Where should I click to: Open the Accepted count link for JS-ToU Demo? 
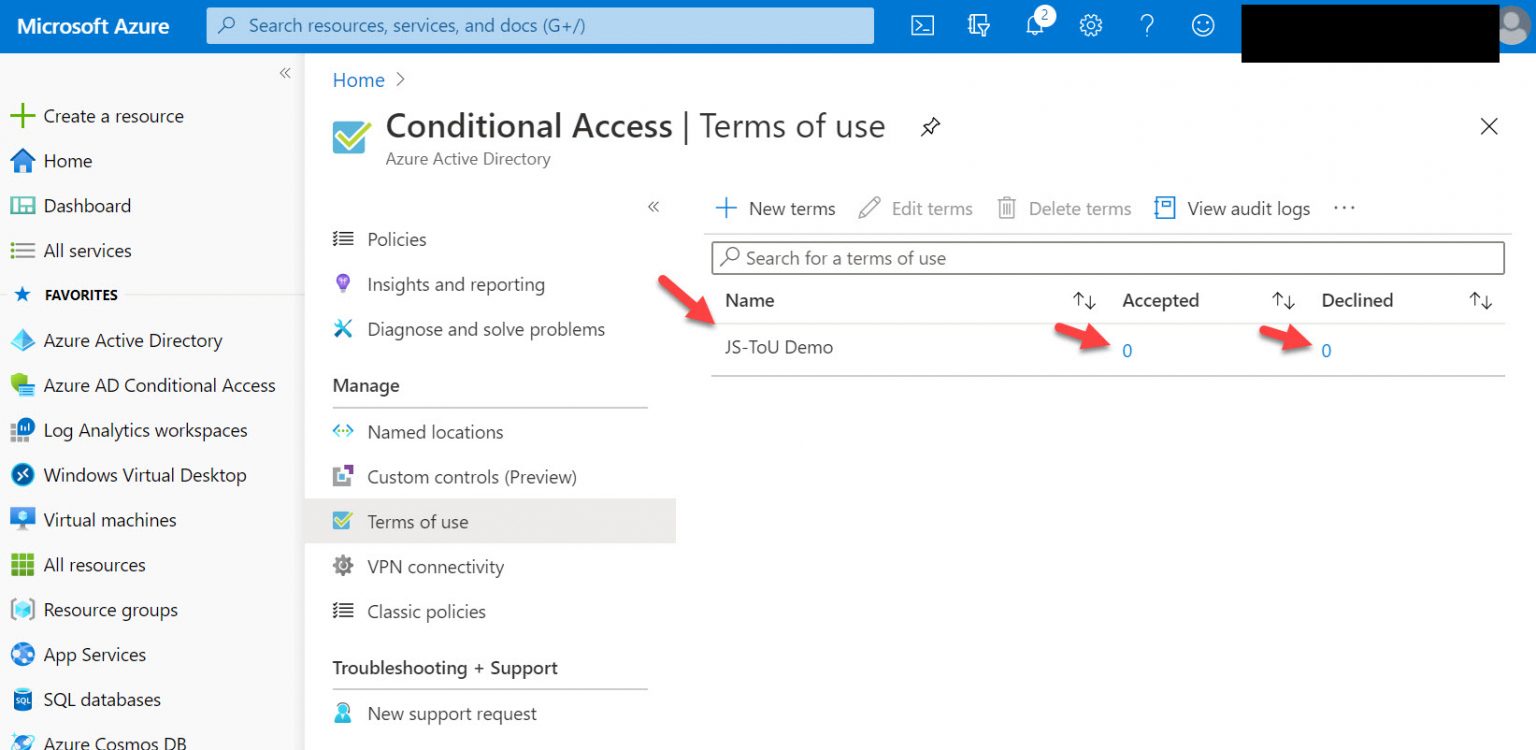pyautogui.click(x=1127, y=351)
